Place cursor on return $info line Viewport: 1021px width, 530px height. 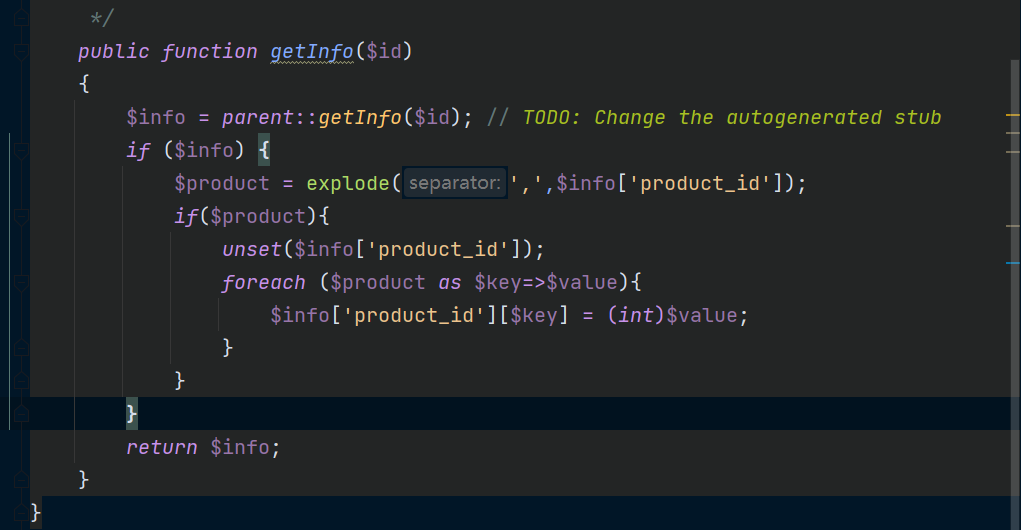tap(203, 447)
